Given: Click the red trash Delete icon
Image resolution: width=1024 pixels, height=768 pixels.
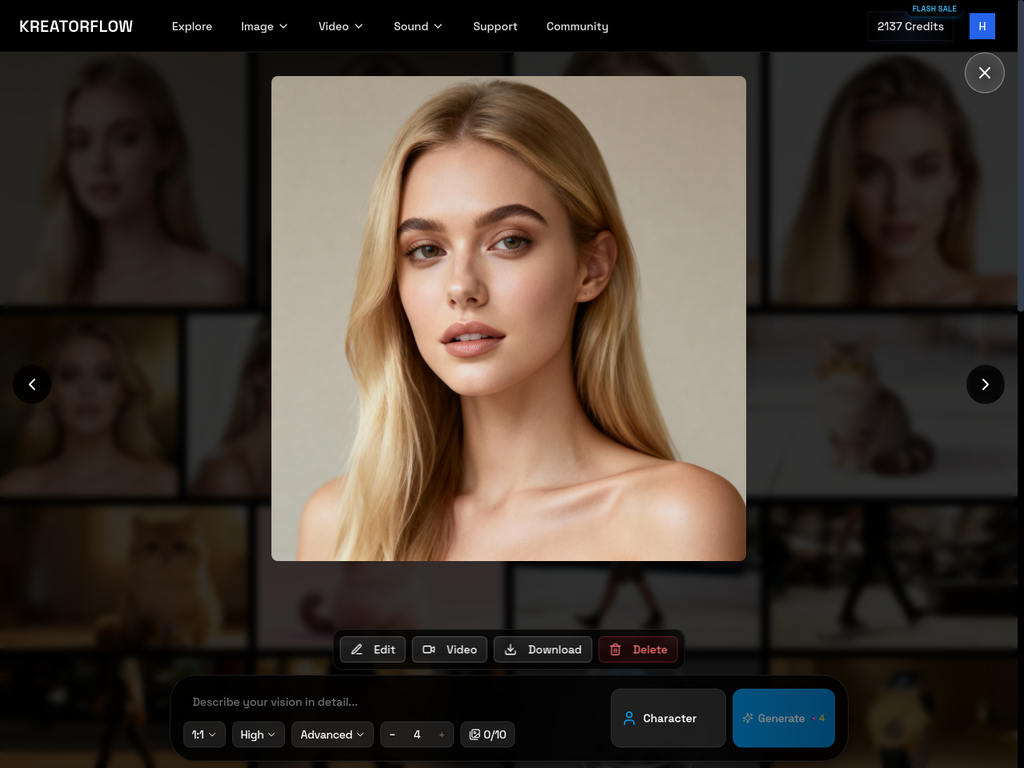Looking at the screenshot, I should point(616,649).
